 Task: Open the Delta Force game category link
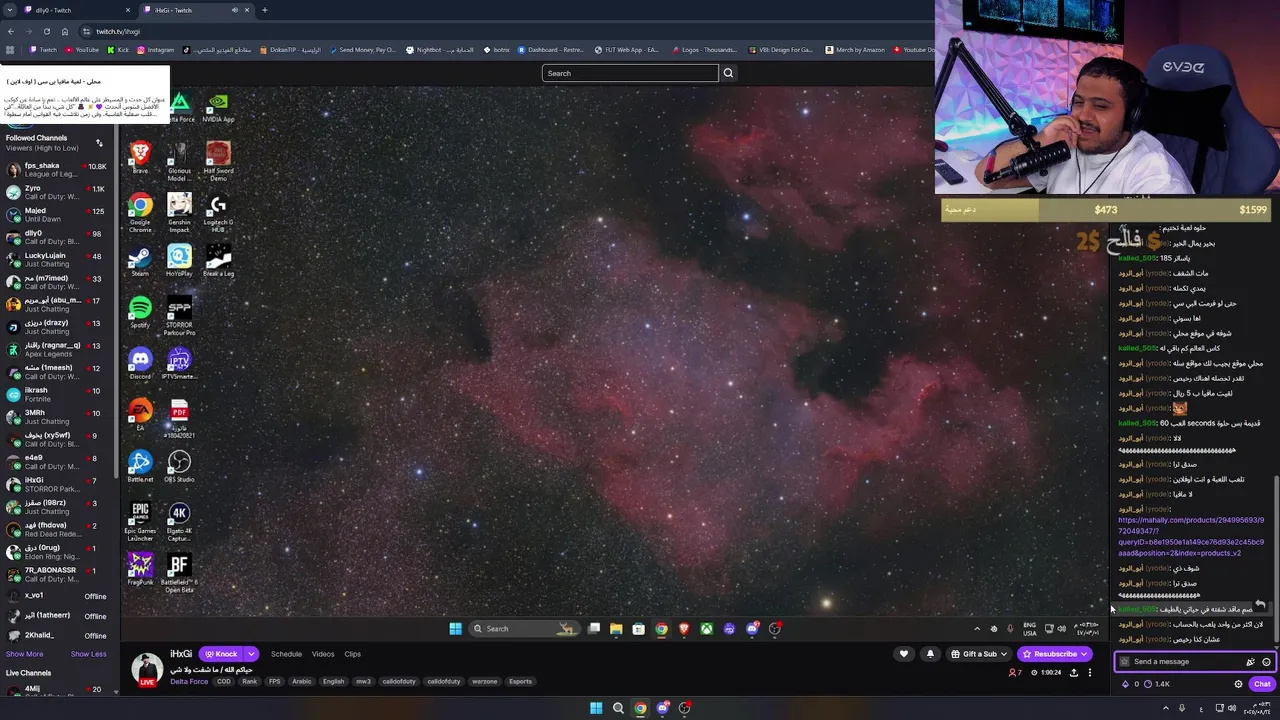pyautogui.click(x=189, y=681)
